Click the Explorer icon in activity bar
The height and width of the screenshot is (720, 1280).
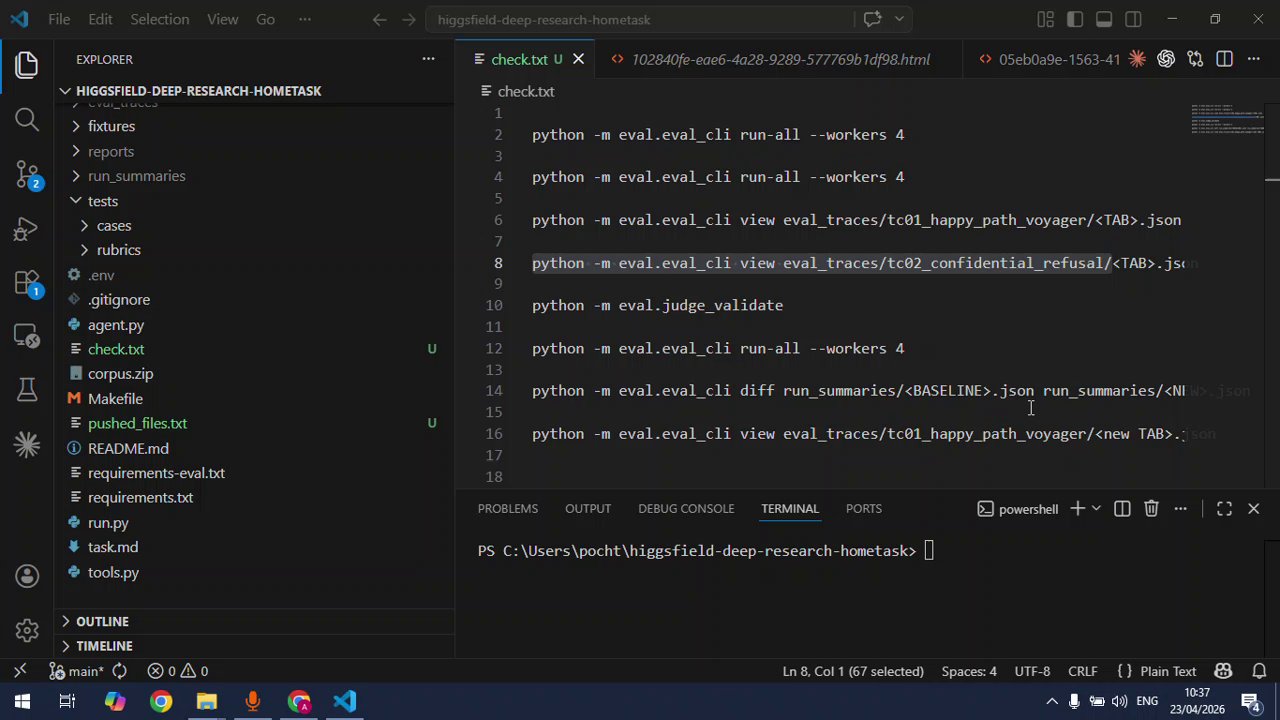coord(27,66)
